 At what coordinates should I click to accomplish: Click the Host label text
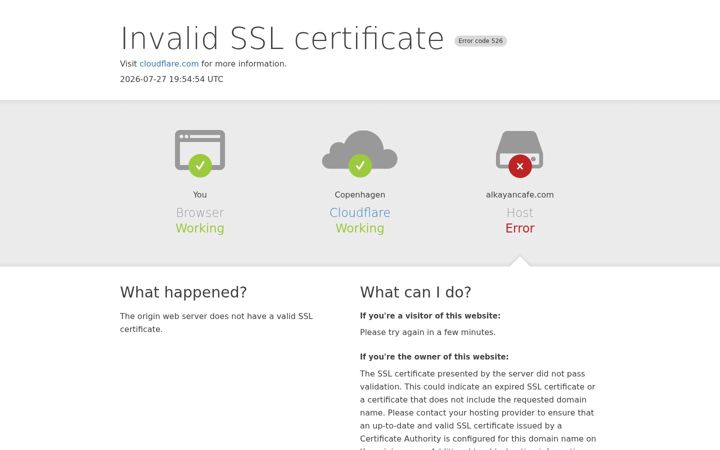click(520, 213)
